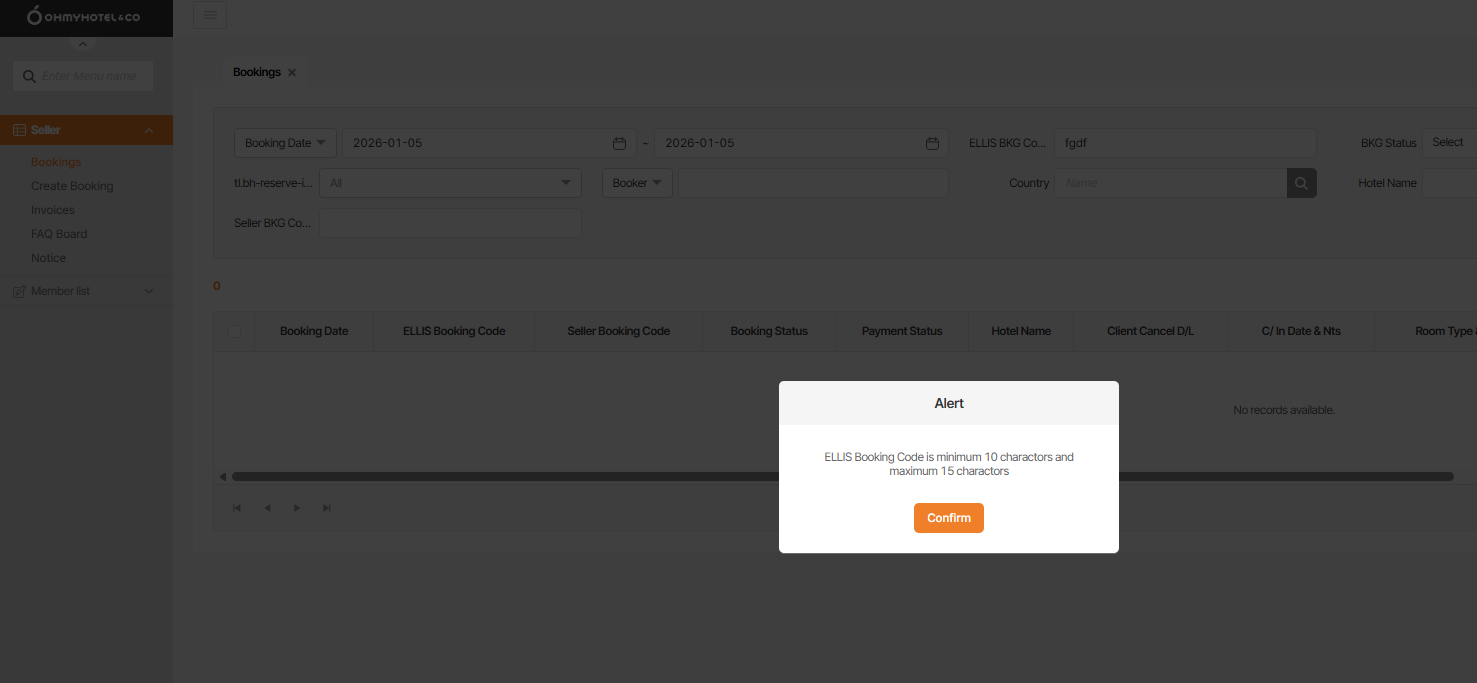Open the BKG Status Select dropdown

tap(1449, 143)
